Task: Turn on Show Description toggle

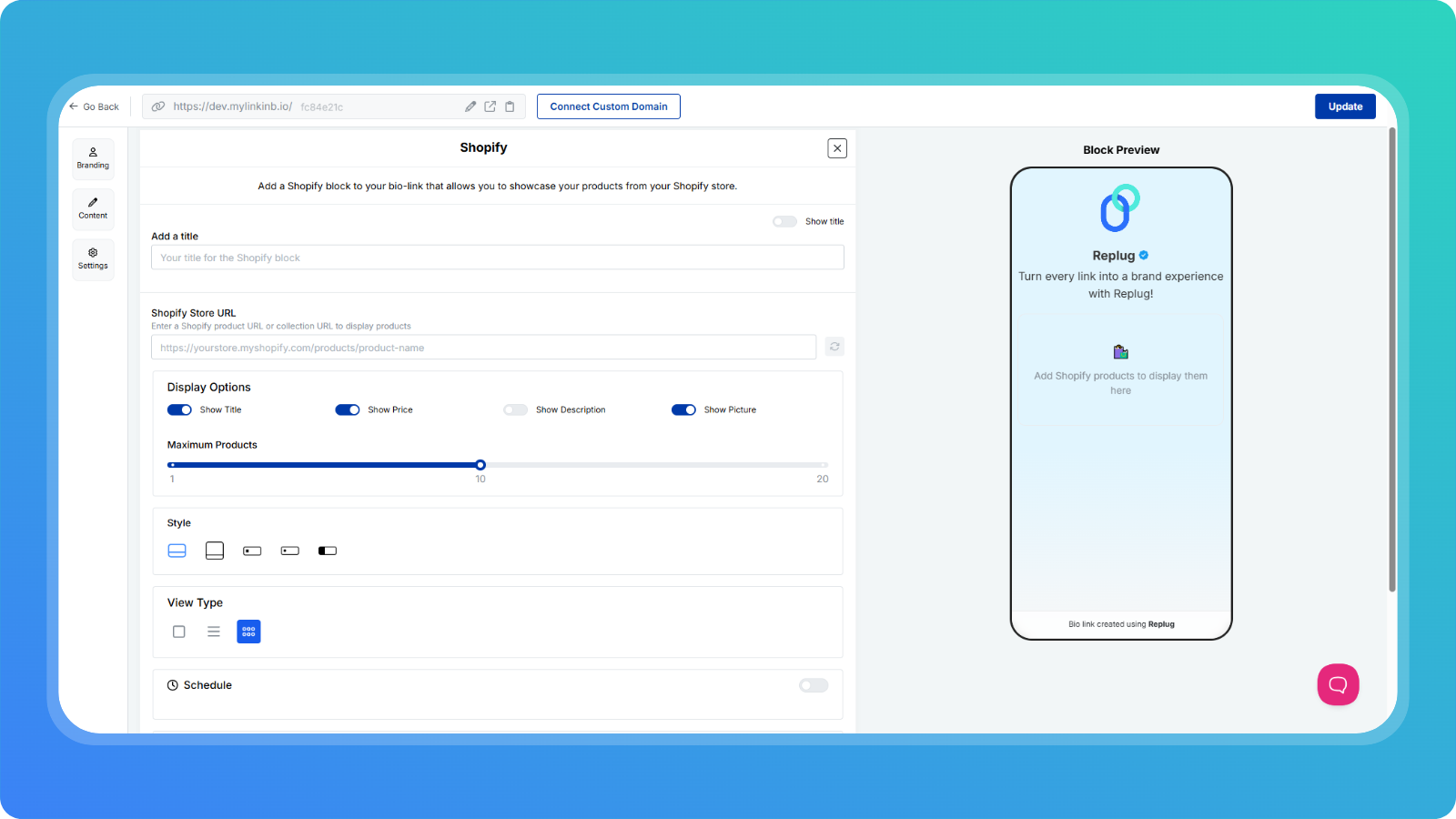Action: (515, 409)
